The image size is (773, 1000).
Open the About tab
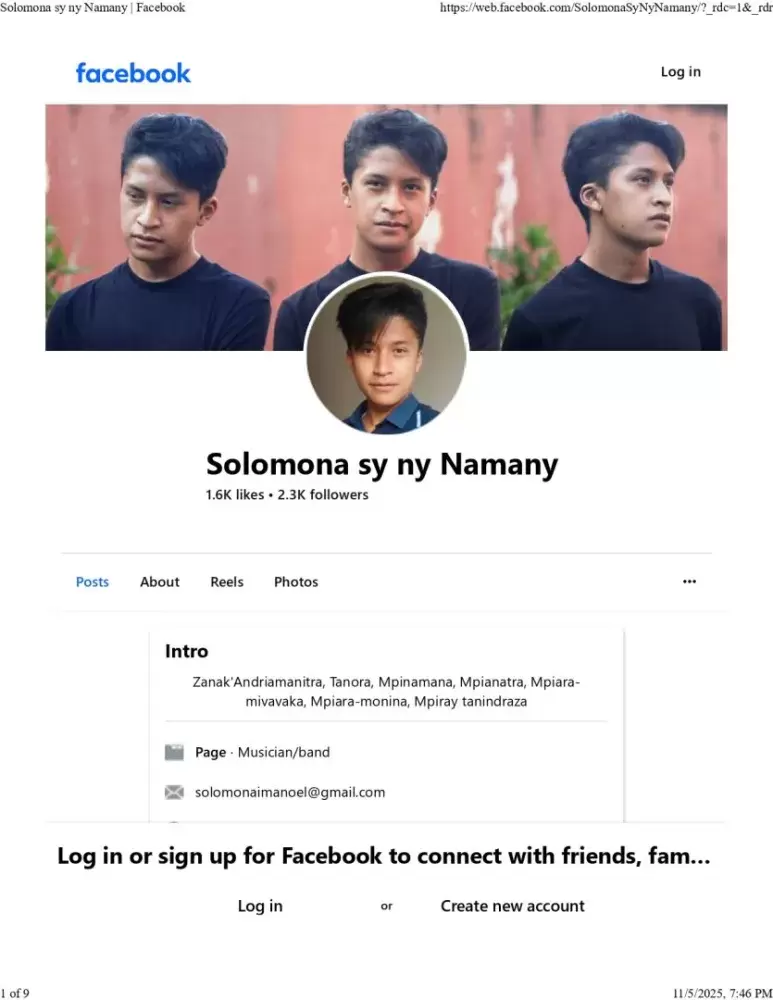coord(160,582)
